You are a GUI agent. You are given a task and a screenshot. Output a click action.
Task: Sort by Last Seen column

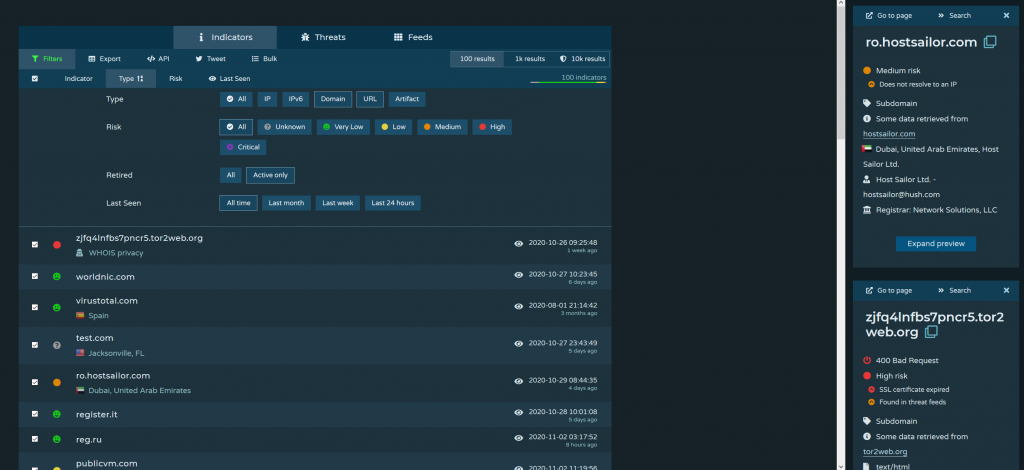coord(229,78)
